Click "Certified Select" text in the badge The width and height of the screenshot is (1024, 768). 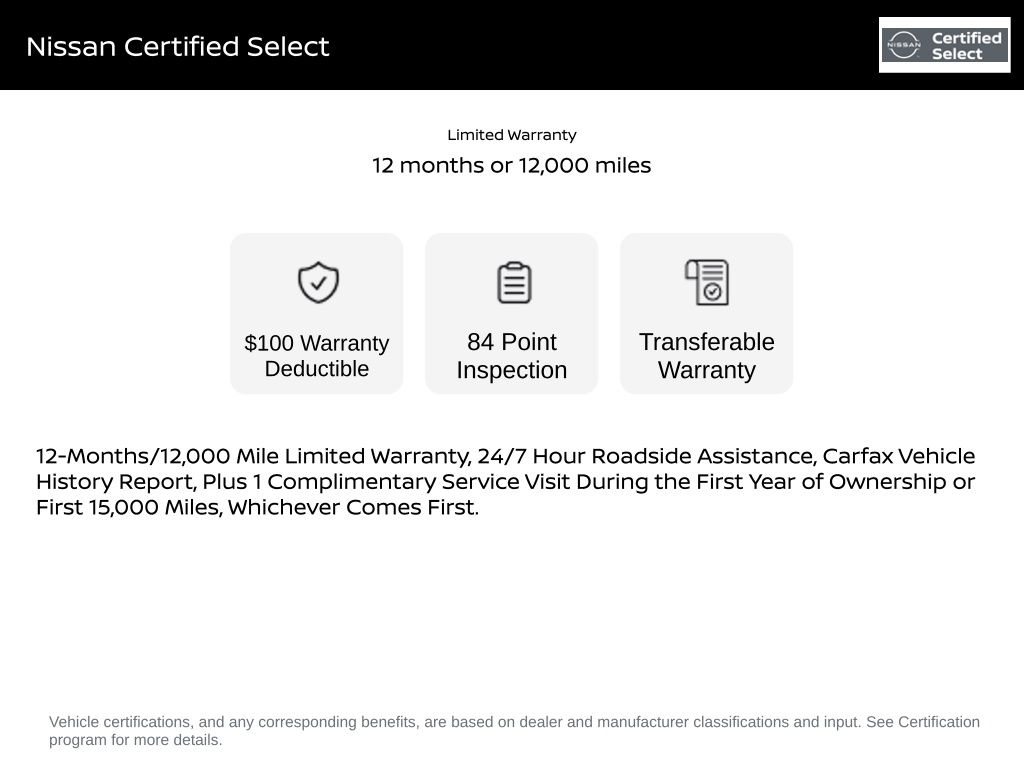coord(966,46)
